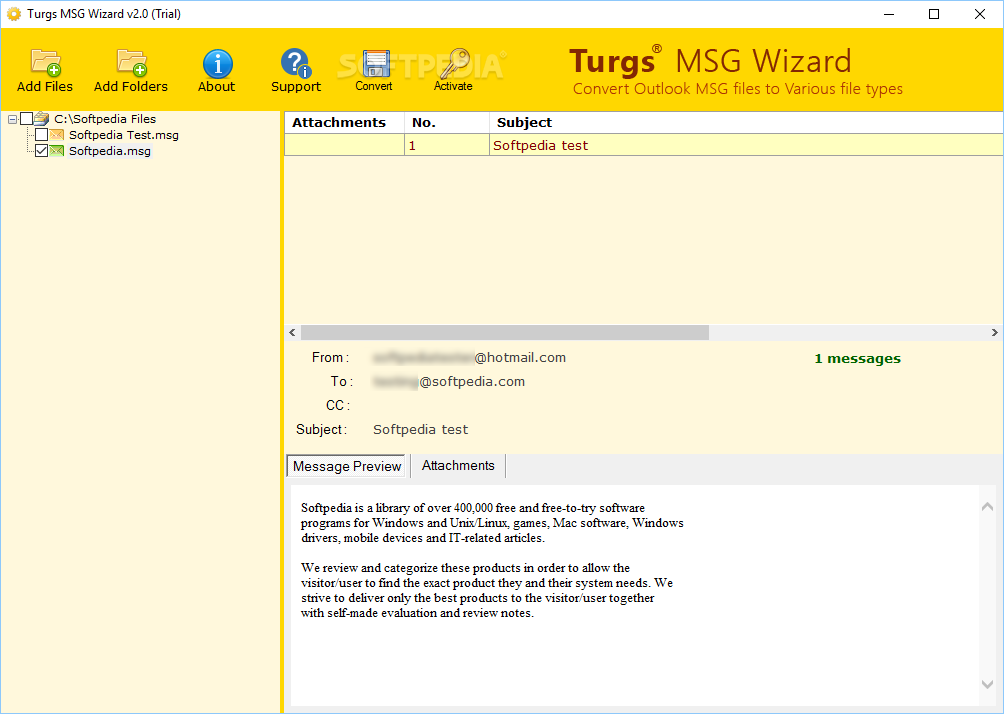This screenshot has height=714, width=1004.
Task: Click the Add Folders toolbar icon
Action: pos(132,62)
